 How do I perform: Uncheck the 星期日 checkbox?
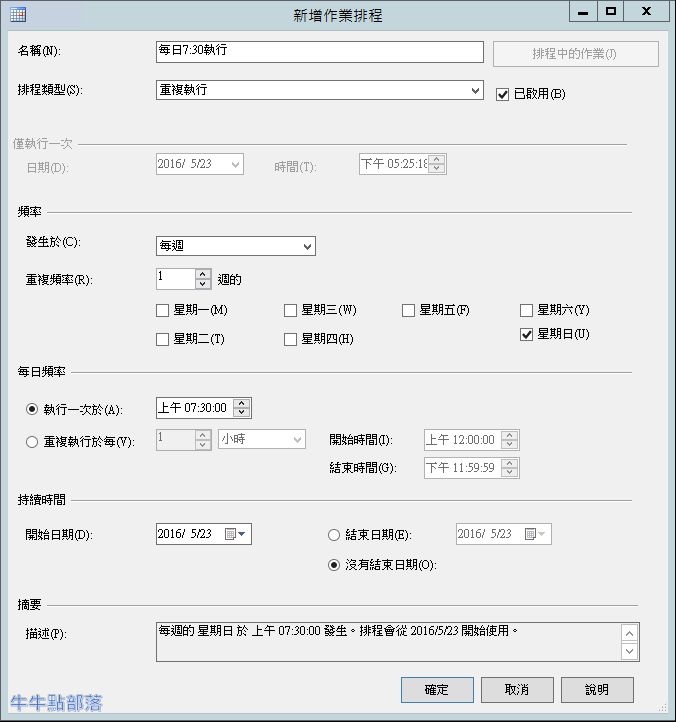[527, 335]
